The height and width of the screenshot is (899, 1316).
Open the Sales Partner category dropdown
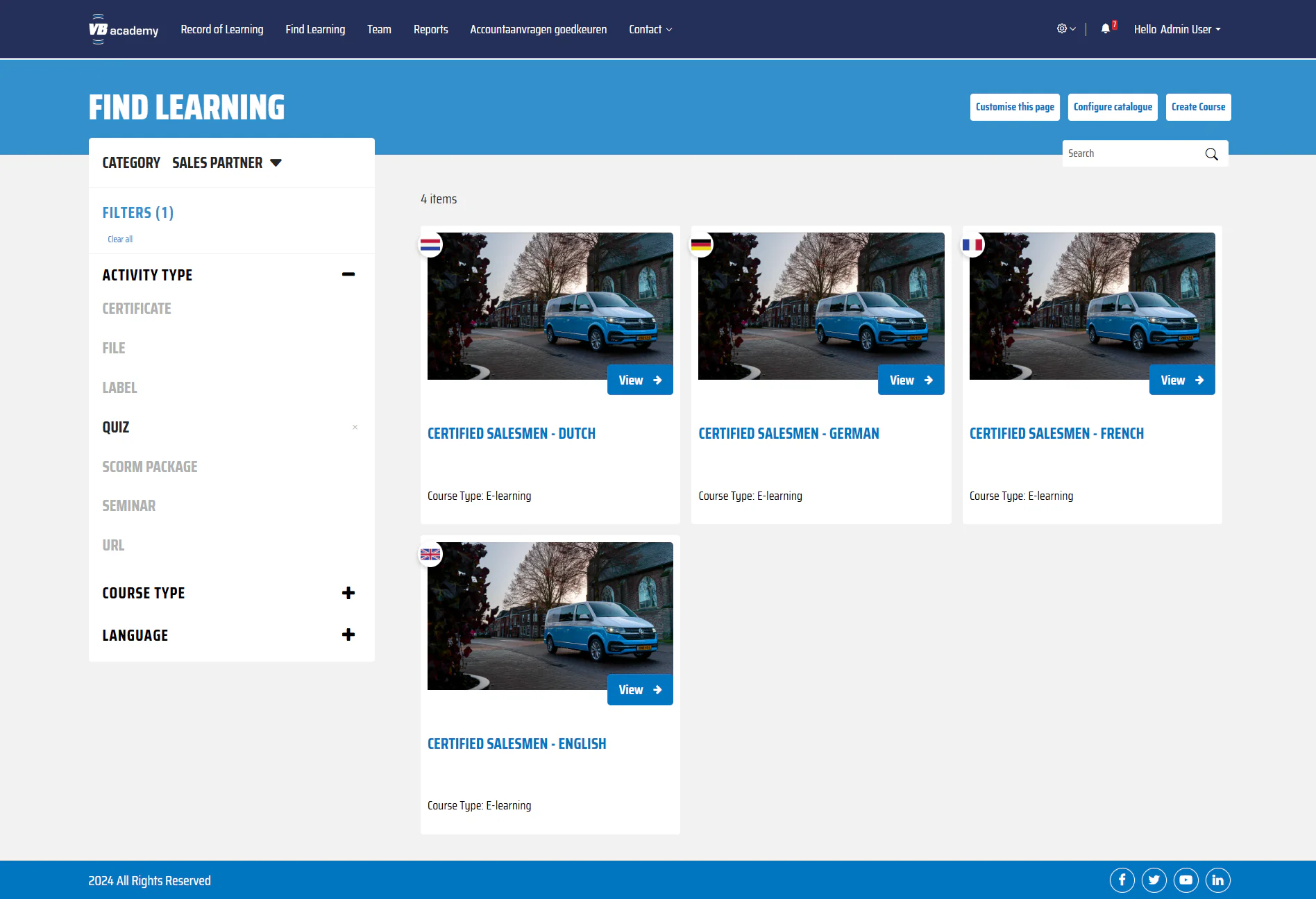[x=226, y=163]
